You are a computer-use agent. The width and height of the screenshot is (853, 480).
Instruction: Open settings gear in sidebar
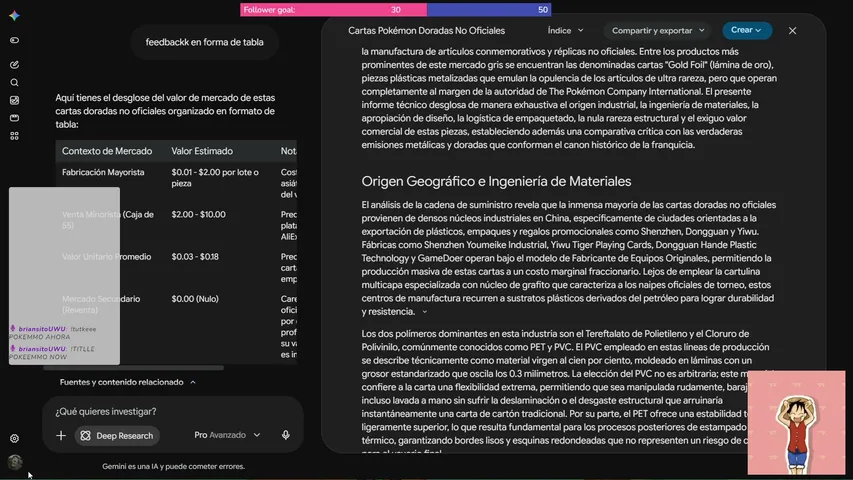point(15,438)
